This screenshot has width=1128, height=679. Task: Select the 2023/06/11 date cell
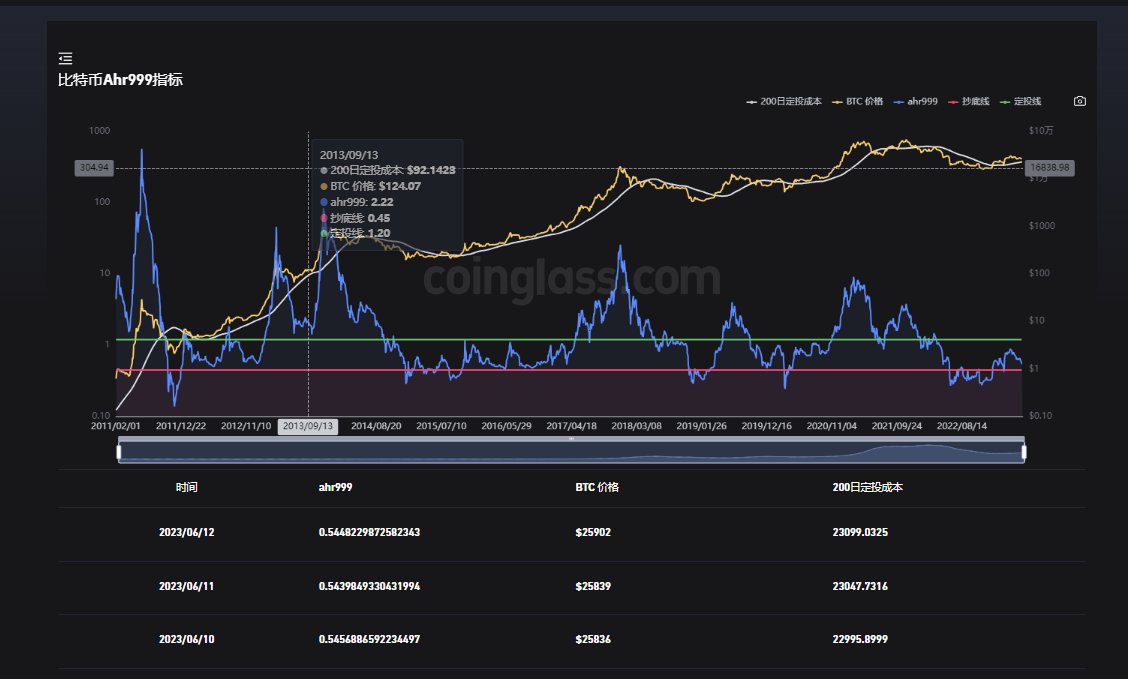[x=186, y=586]
